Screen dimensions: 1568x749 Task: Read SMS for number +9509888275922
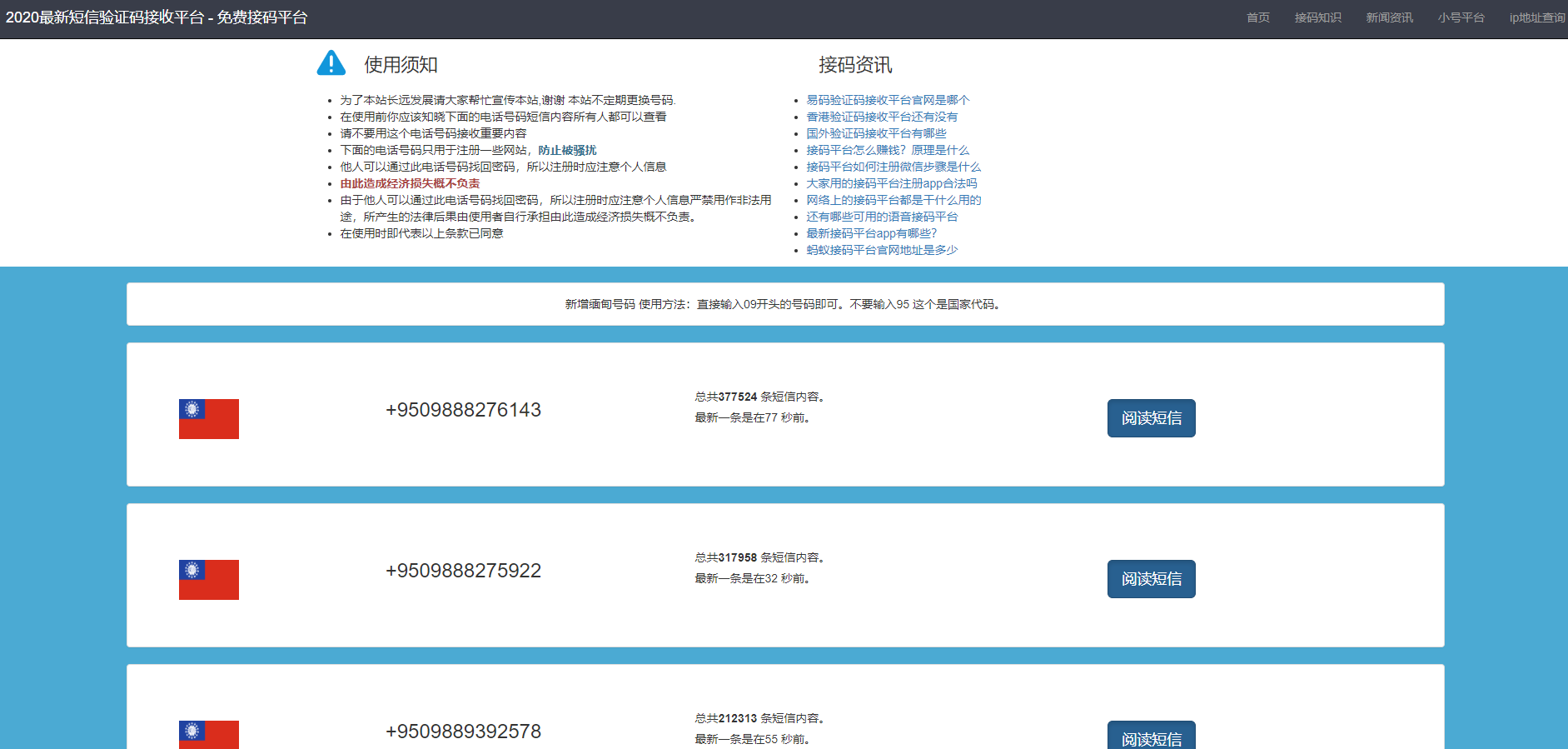1152,579
